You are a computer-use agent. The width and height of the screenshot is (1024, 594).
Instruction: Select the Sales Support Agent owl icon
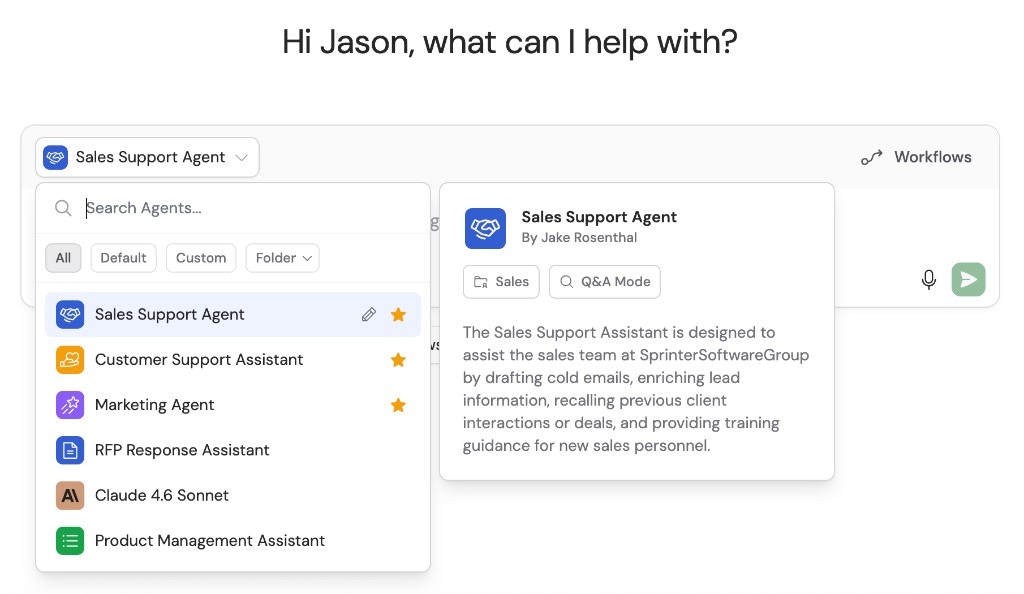tap(69, 314)
